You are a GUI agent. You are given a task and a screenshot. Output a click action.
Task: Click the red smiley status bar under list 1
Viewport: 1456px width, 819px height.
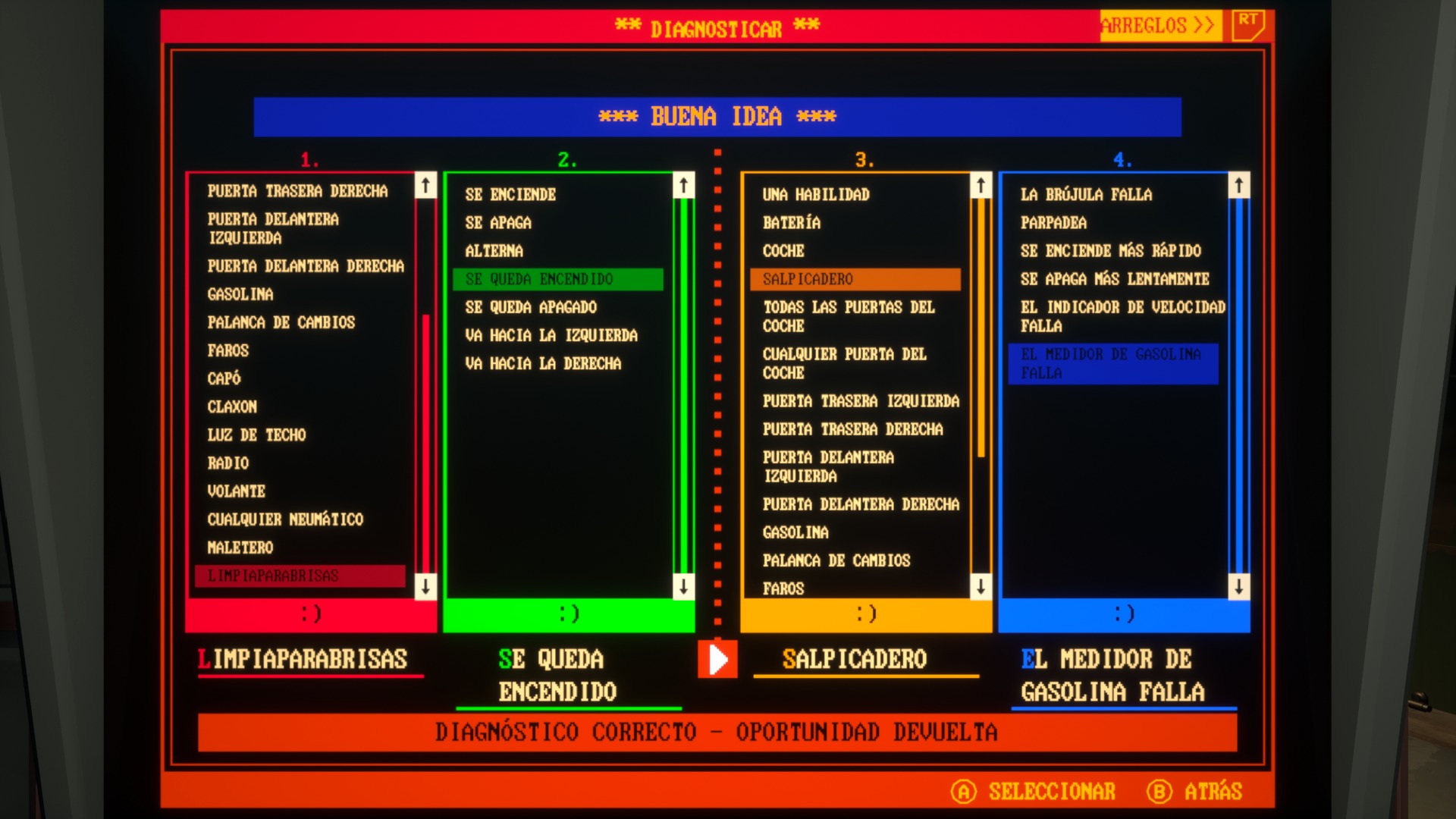point(311,614)
